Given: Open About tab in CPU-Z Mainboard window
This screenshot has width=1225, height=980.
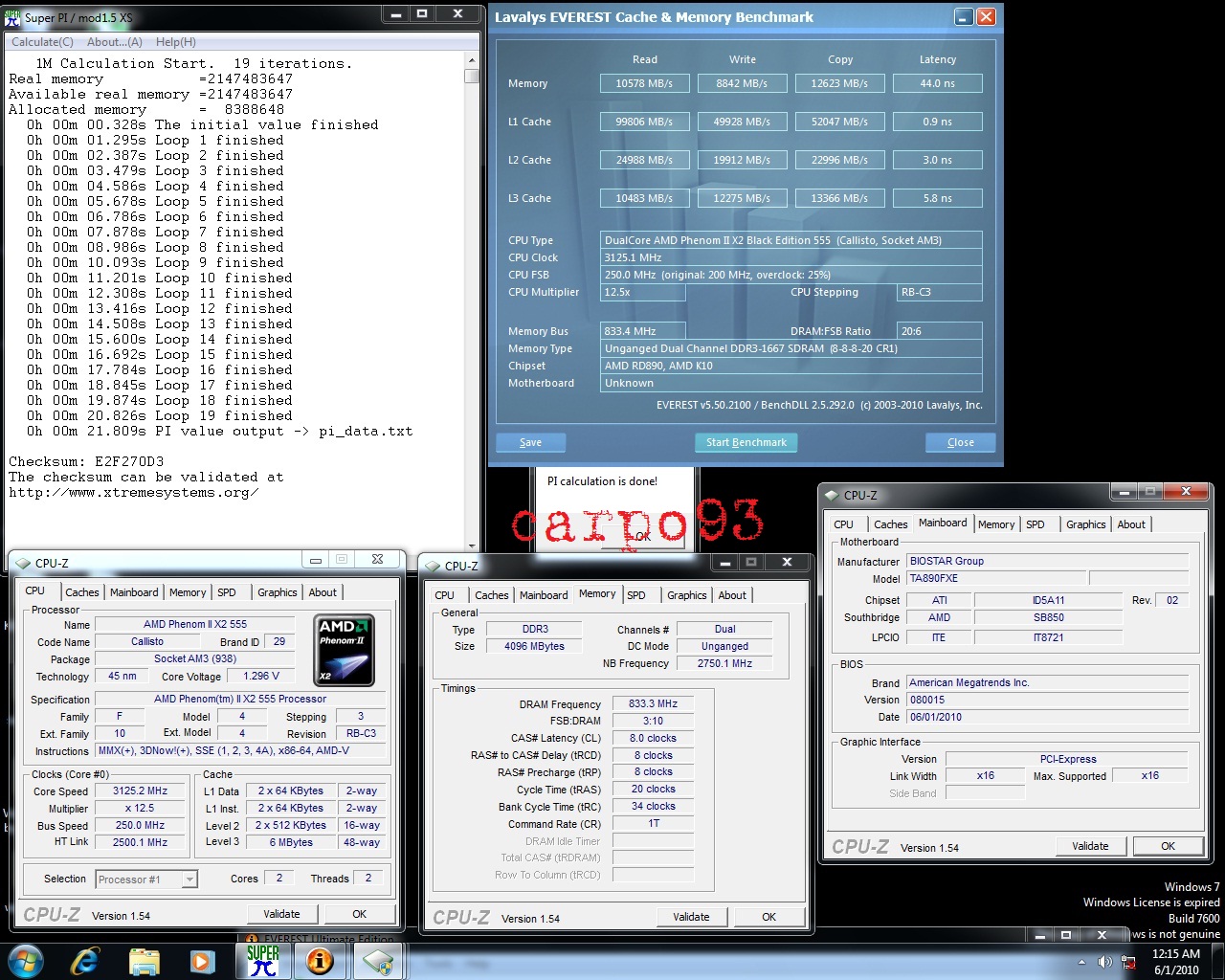Looking at the screenshot, I should pos(1131,524).
